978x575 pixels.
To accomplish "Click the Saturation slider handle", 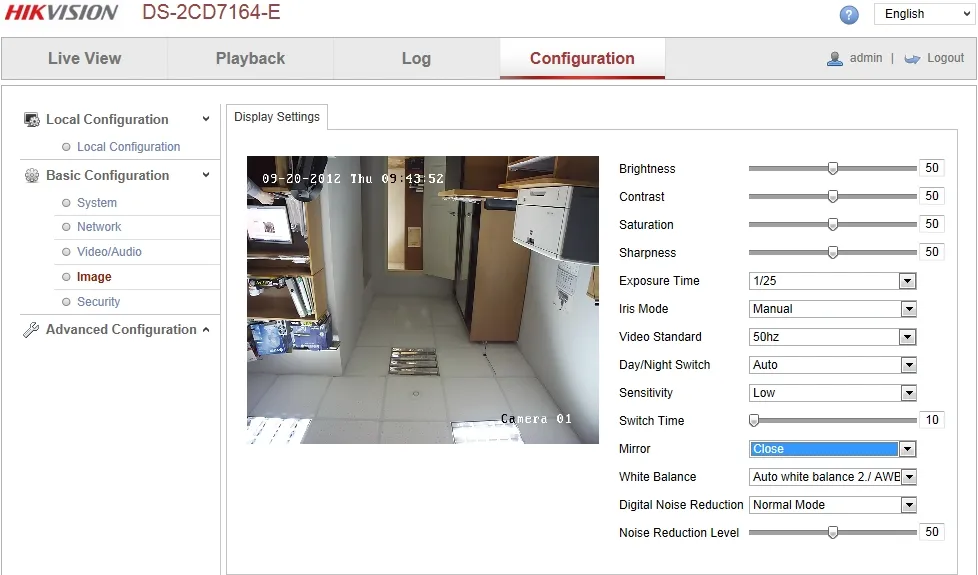I will click(833, 225).
